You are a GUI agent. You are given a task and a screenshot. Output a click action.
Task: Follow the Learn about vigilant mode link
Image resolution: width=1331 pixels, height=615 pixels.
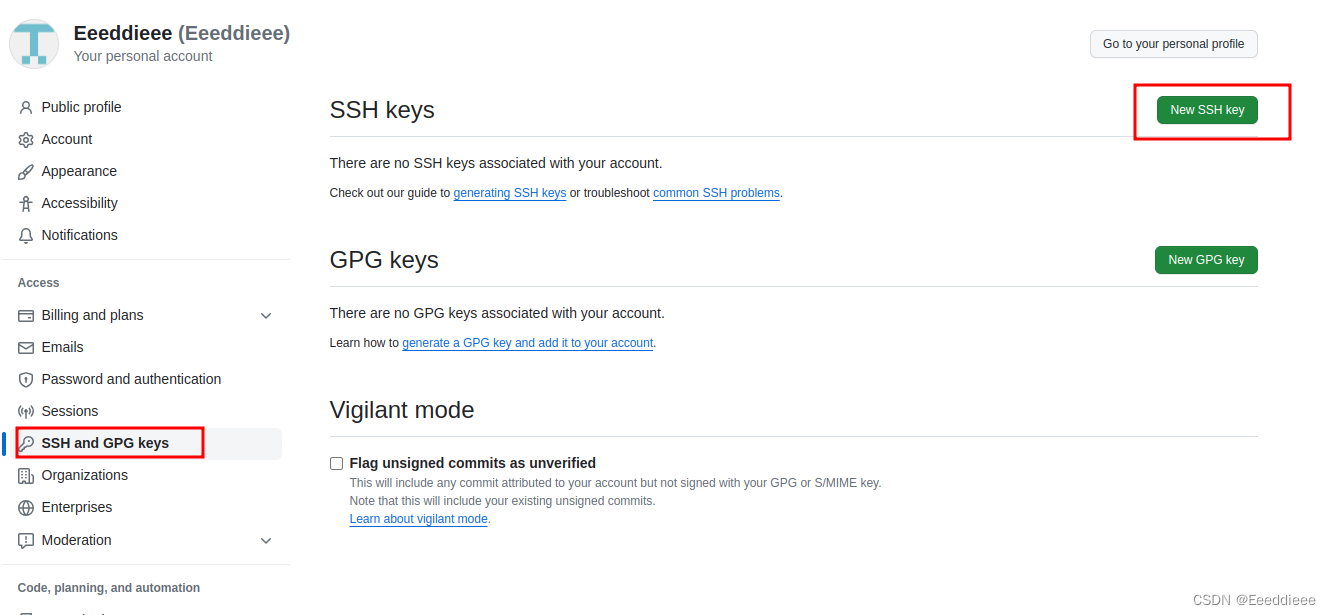[x=418, y=518]
